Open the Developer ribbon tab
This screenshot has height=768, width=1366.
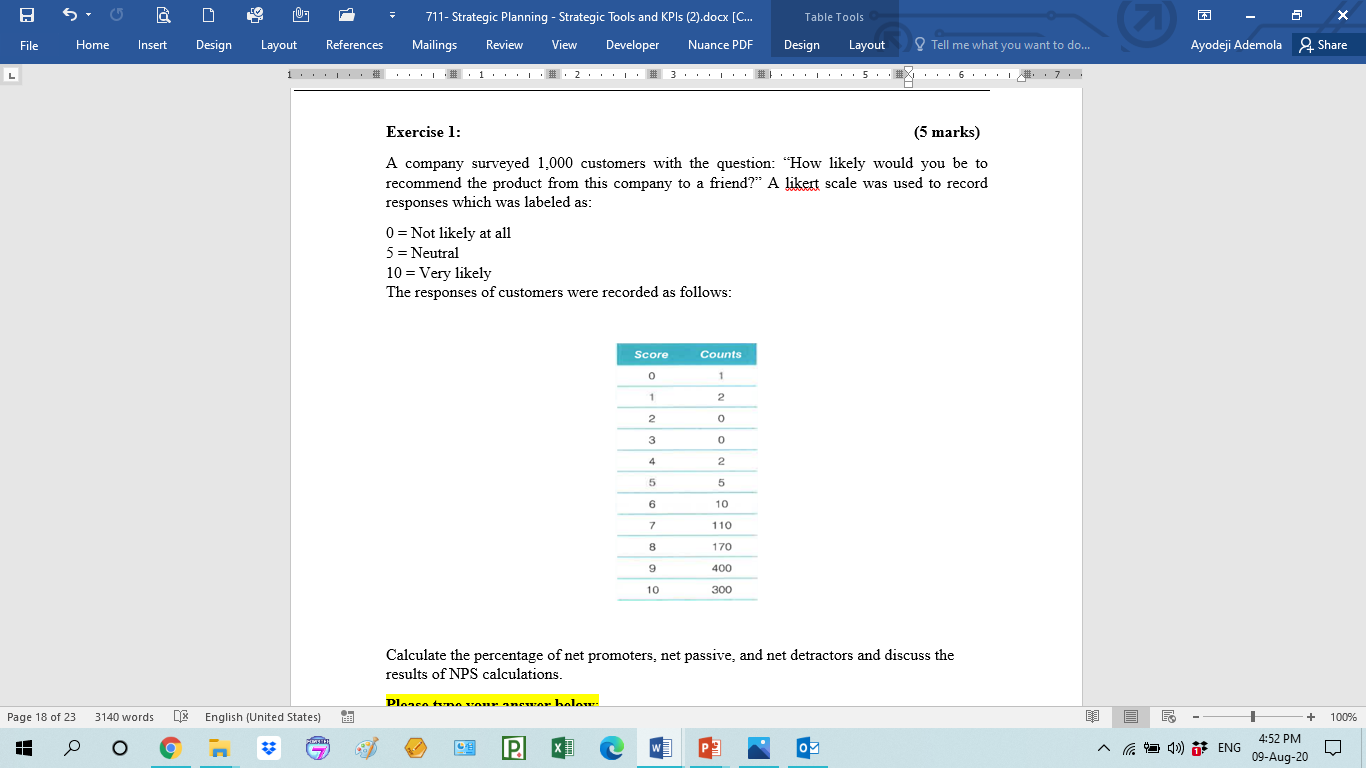pyautogui.click(x=634, y=45)
